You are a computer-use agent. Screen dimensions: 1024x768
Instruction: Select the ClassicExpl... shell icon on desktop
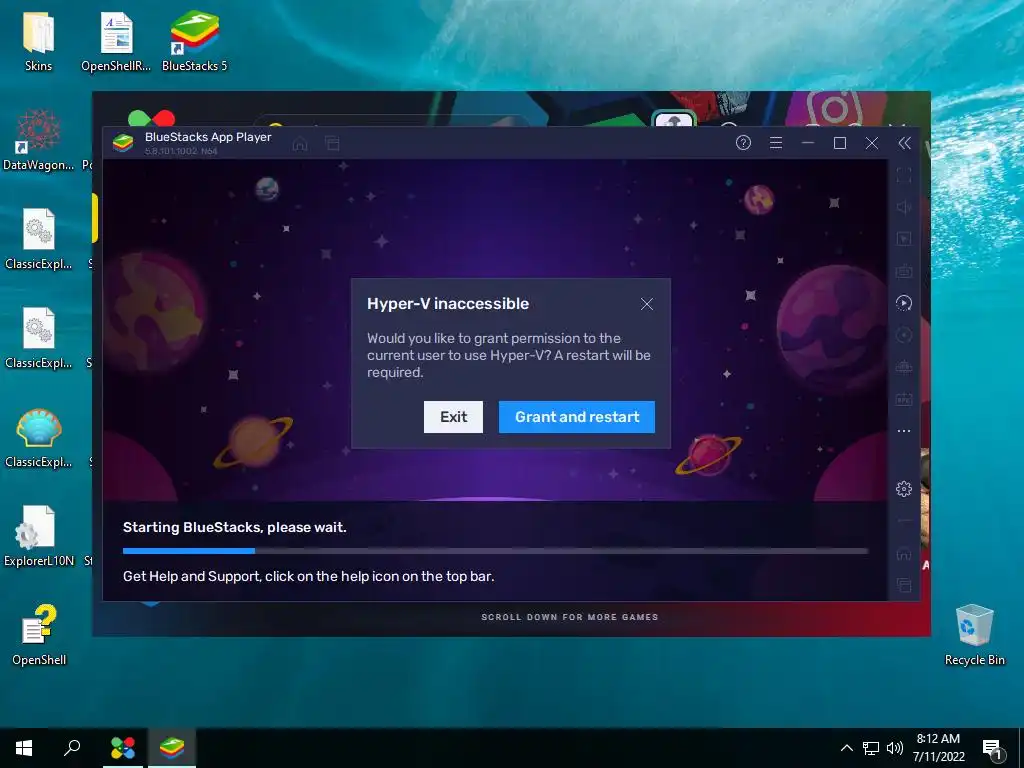[x=39, y=438]
